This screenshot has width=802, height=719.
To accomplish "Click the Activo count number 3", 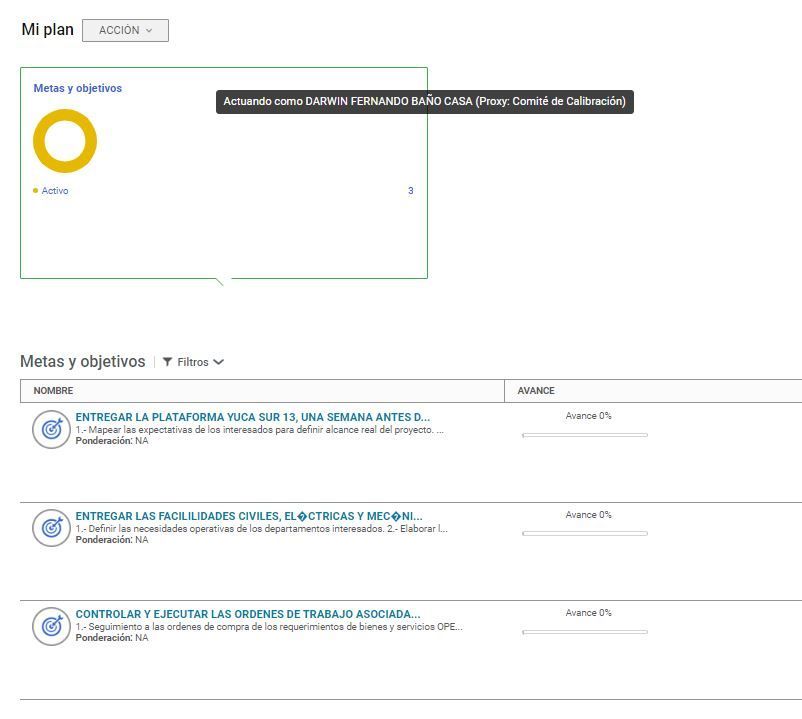I will (411, 191).
